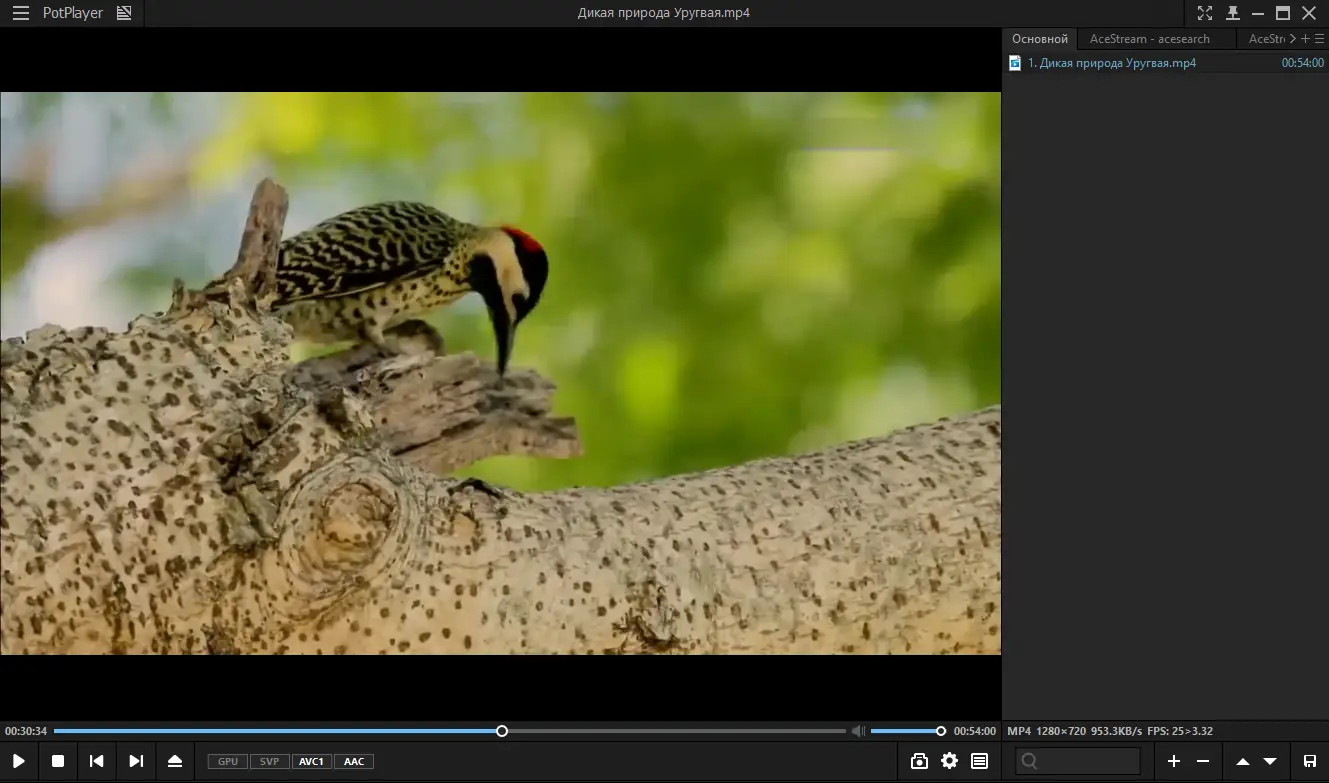Click the MP4 format label in status bar
The width and height of the screenshot is (1329, 783).
click(1019, 731)
